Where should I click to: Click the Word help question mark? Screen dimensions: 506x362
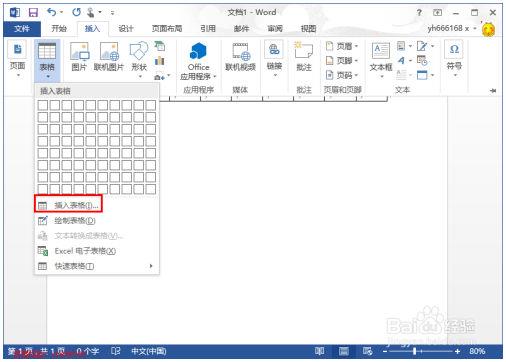[x=419, y=13]
